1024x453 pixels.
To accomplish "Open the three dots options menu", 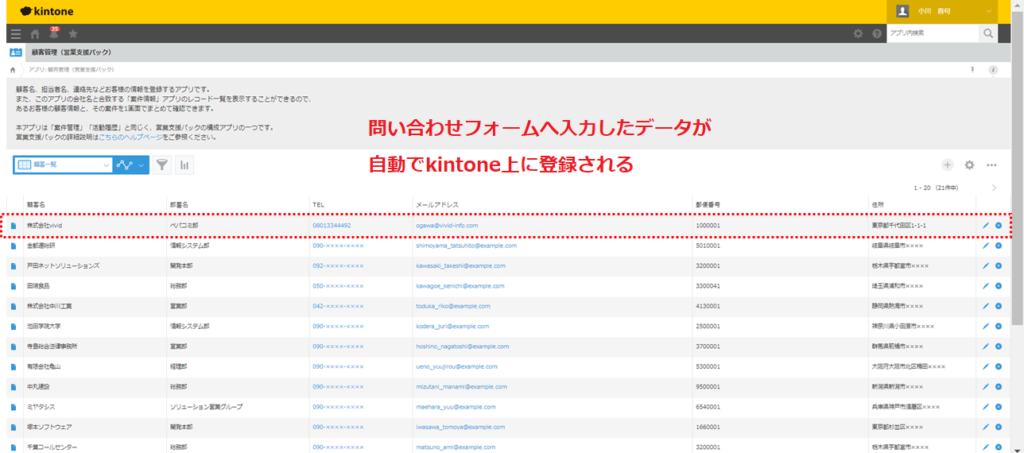I will pos(991,165).
